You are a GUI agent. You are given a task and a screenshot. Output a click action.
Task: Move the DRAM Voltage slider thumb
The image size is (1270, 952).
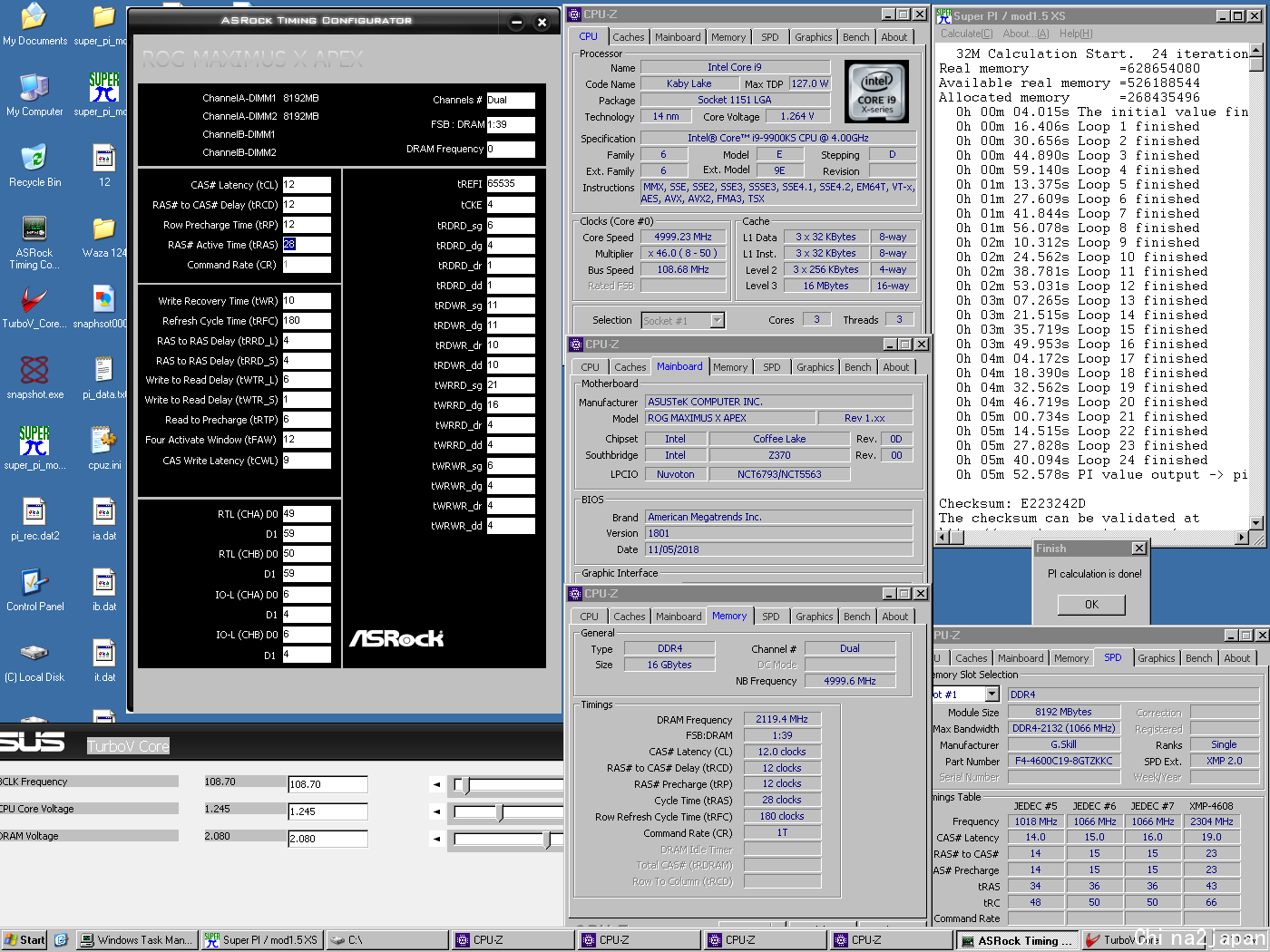click(547, 840)
